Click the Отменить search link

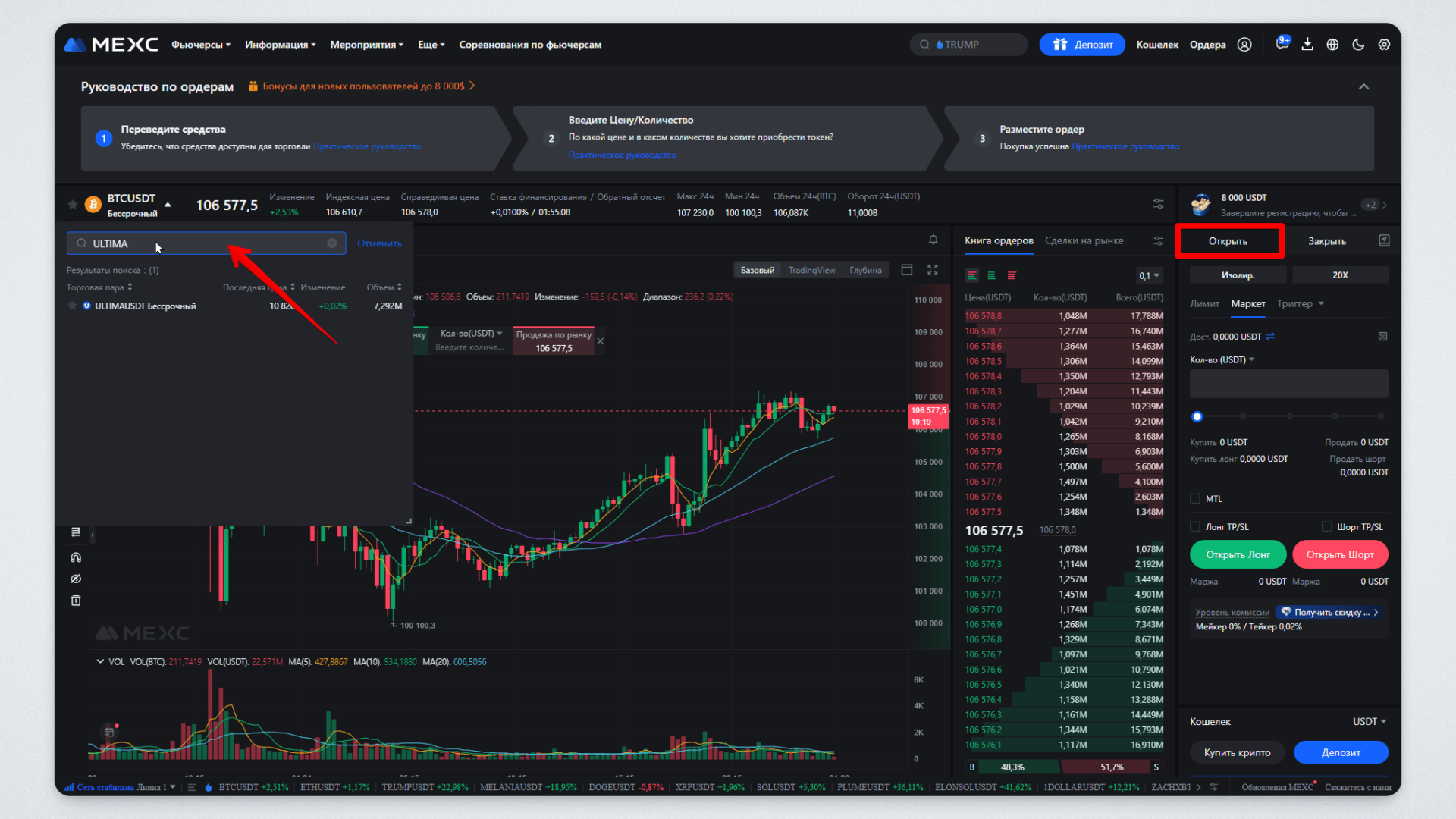379,243
